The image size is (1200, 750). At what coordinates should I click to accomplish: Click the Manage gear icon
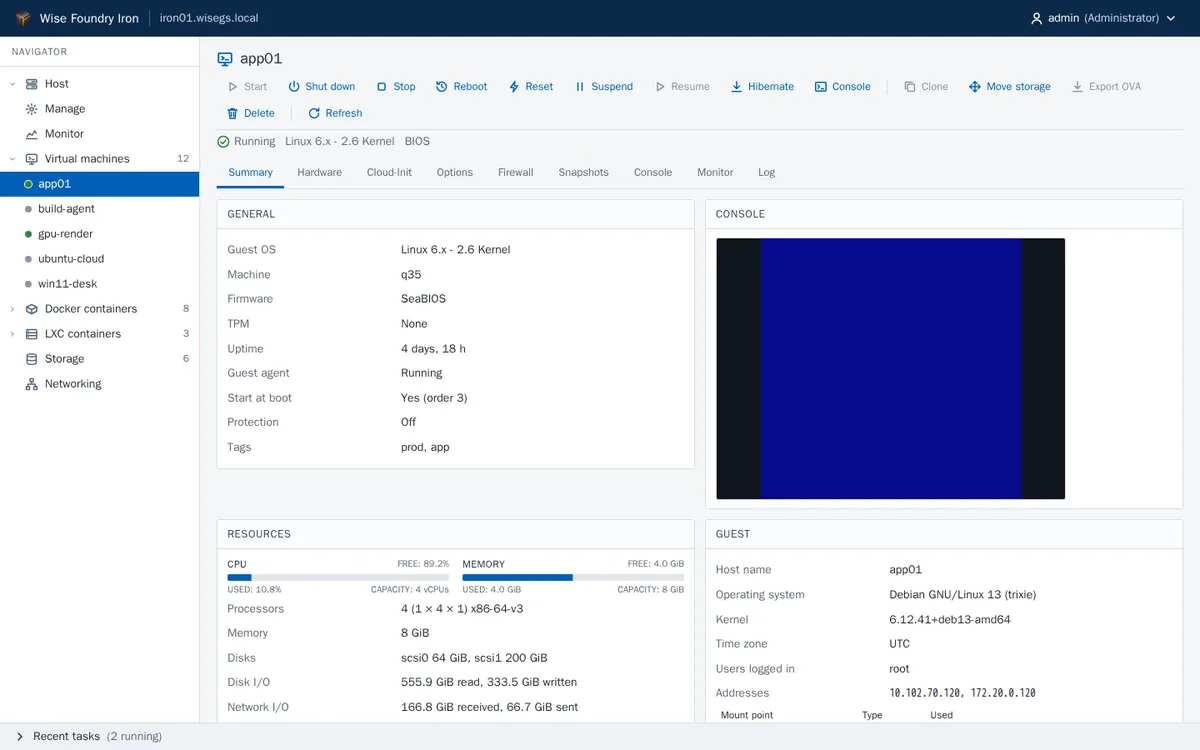click(32, 109)
